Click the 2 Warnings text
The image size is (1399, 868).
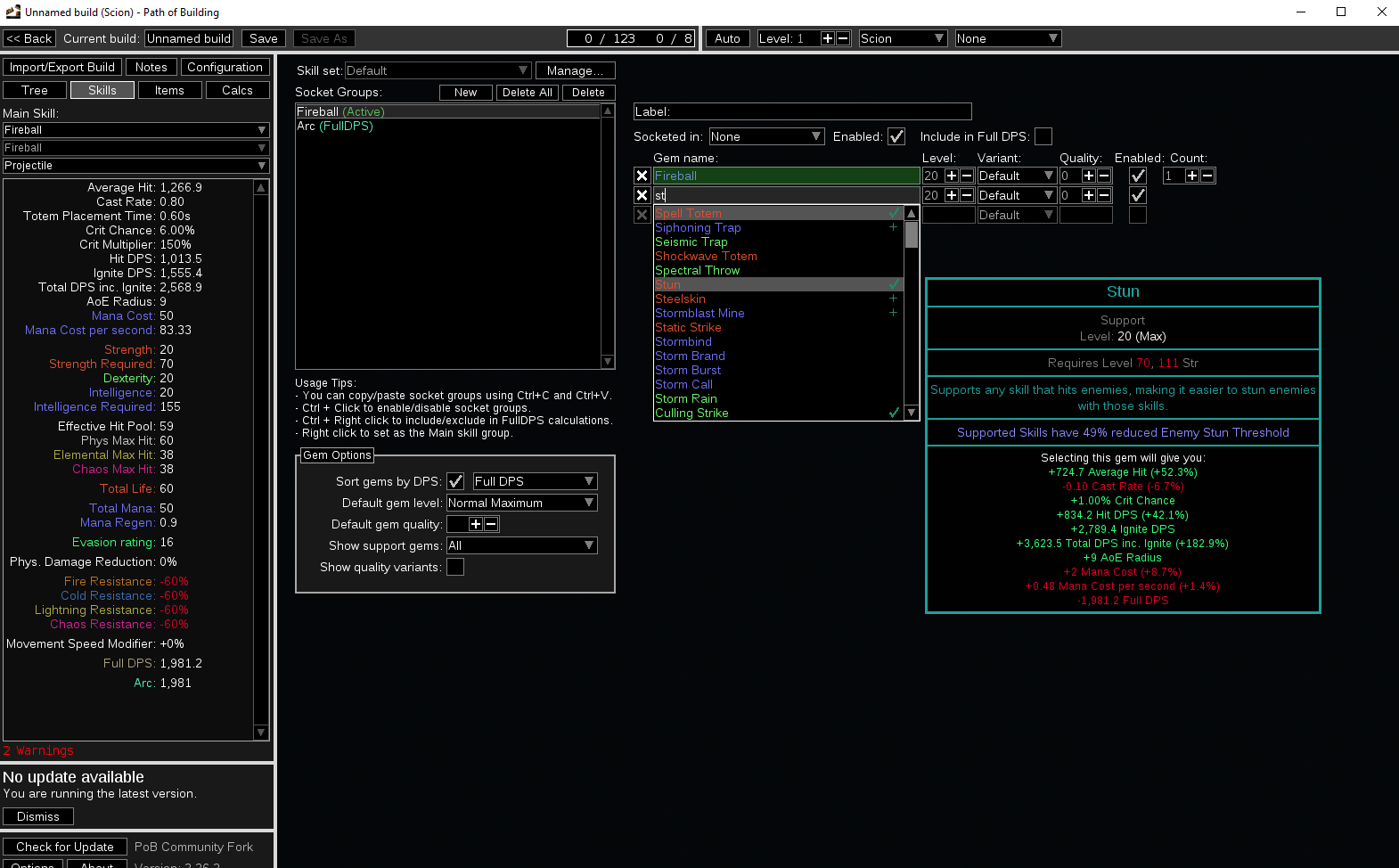click(x=38, y=751)
